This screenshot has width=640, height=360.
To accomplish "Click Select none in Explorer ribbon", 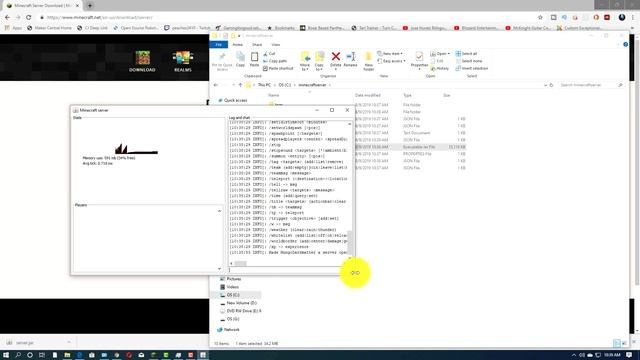I will coord(469,61).
